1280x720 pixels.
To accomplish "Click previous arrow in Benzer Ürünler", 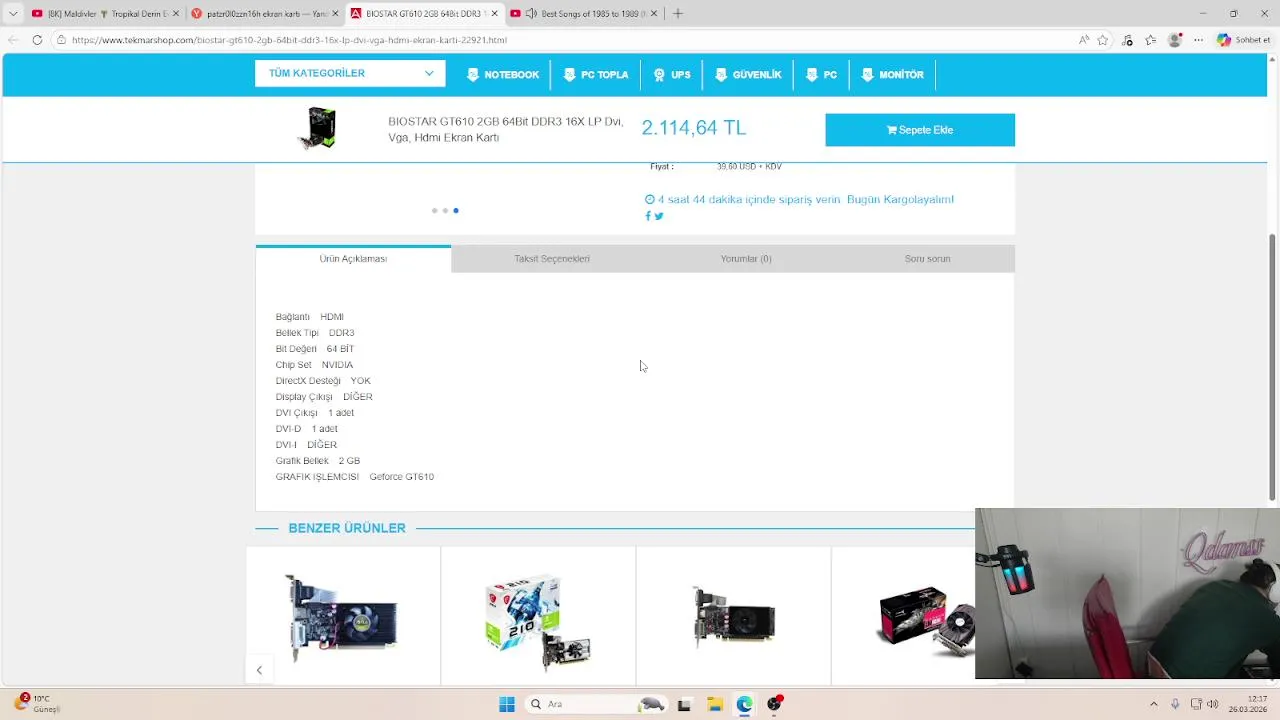I will (x=259, y=670).
